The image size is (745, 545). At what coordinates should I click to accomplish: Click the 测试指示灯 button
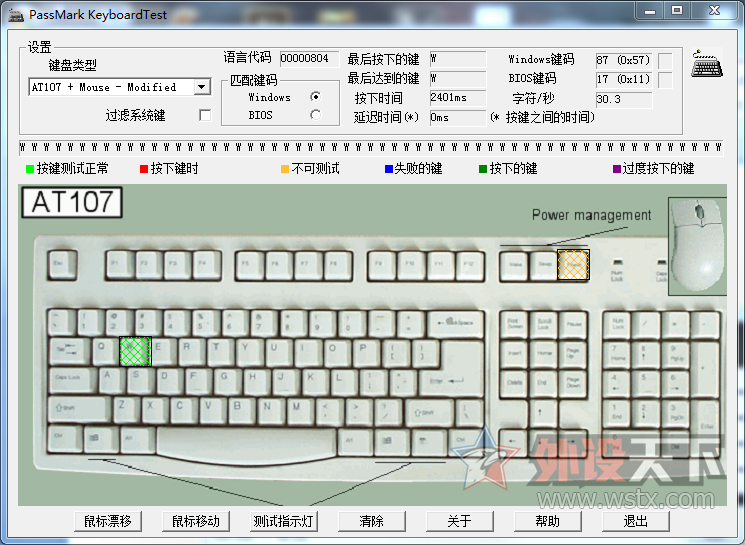284,521
